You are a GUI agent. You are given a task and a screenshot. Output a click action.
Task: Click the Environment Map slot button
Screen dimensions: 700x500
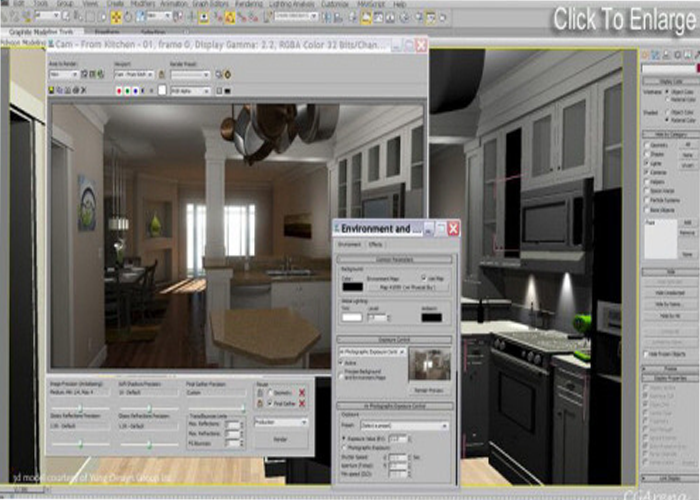[407, 288]
